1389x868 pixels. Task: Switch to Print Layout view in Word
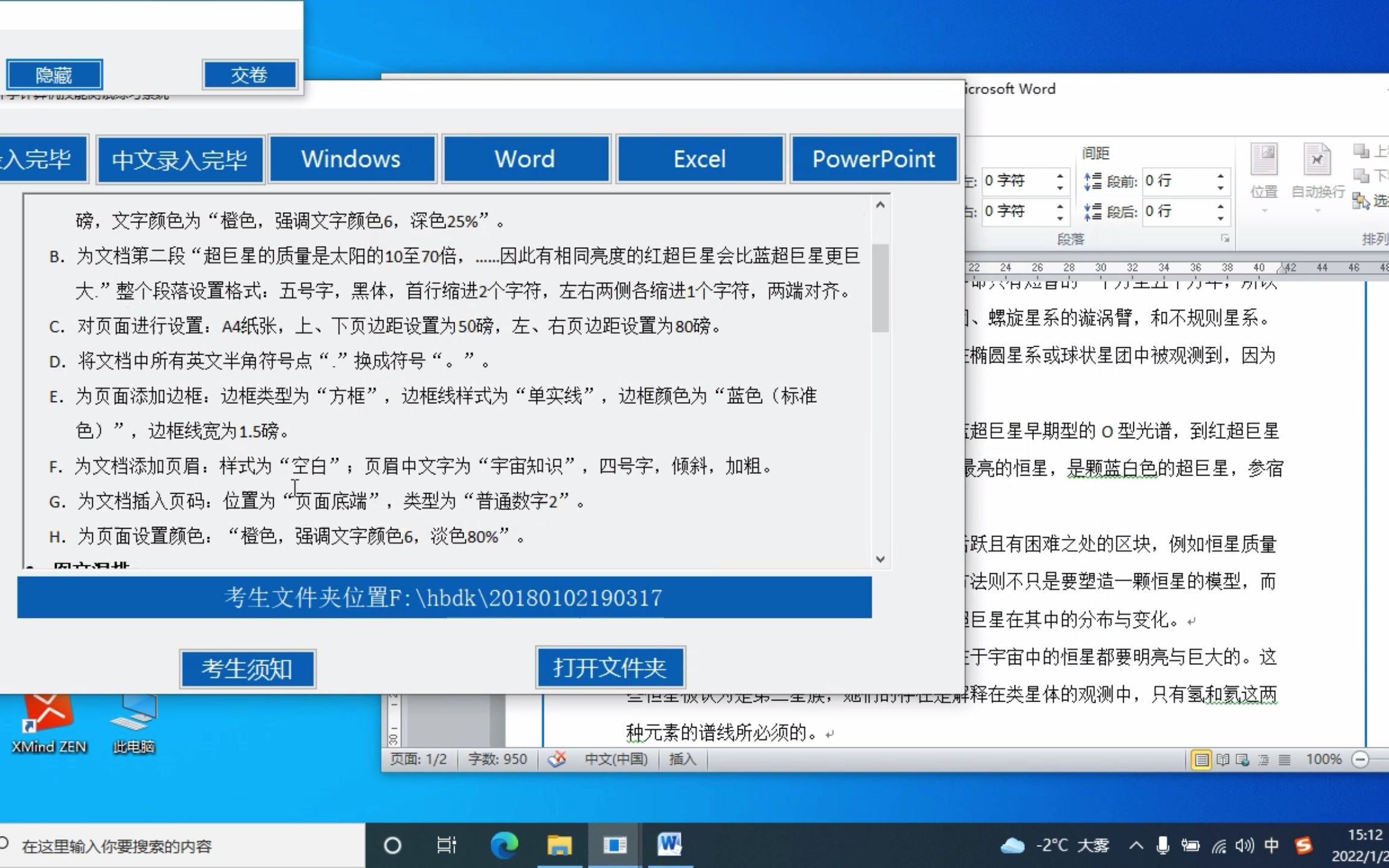(1201, 759)
